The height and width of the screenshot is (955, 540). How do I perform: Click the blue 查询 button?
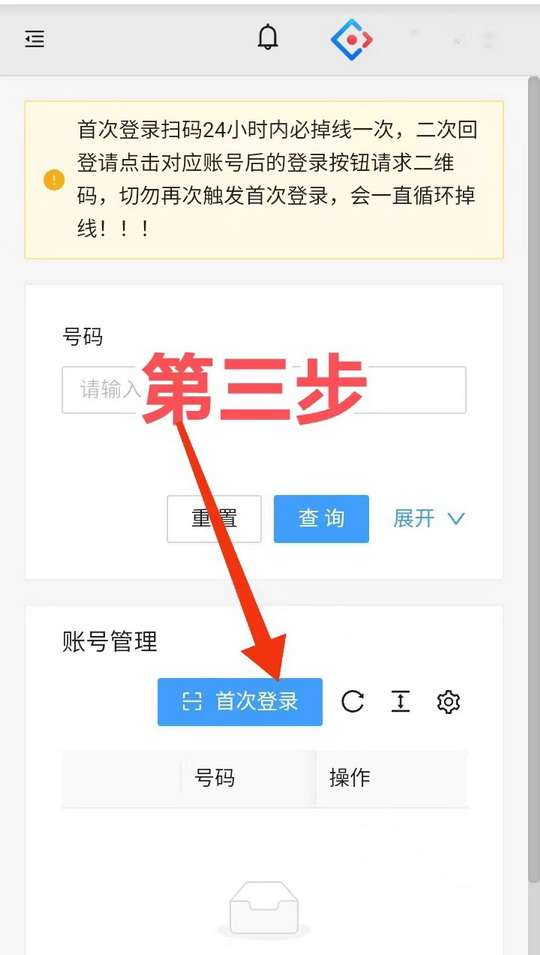coord(321,519)
